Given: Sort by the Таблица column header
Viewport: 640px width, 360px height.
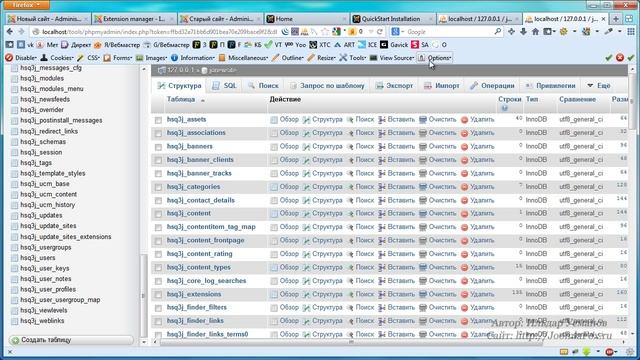Looking at the screenshot, I should 181,99.
